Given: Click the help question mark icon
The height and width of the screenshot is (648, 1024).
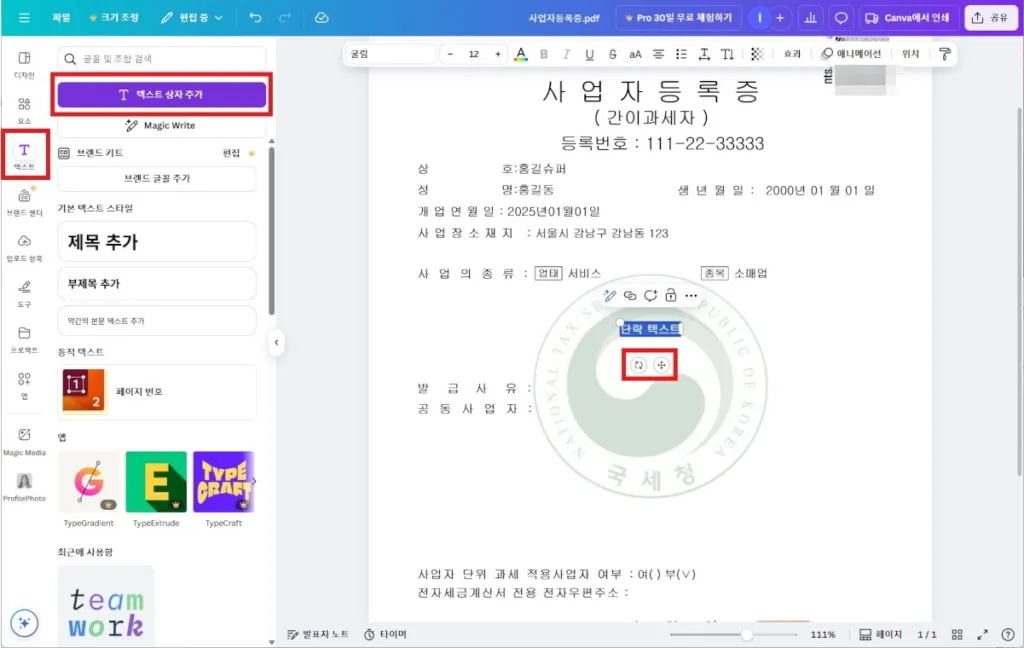Looking at the screenshot, I should pos(1007,634).
